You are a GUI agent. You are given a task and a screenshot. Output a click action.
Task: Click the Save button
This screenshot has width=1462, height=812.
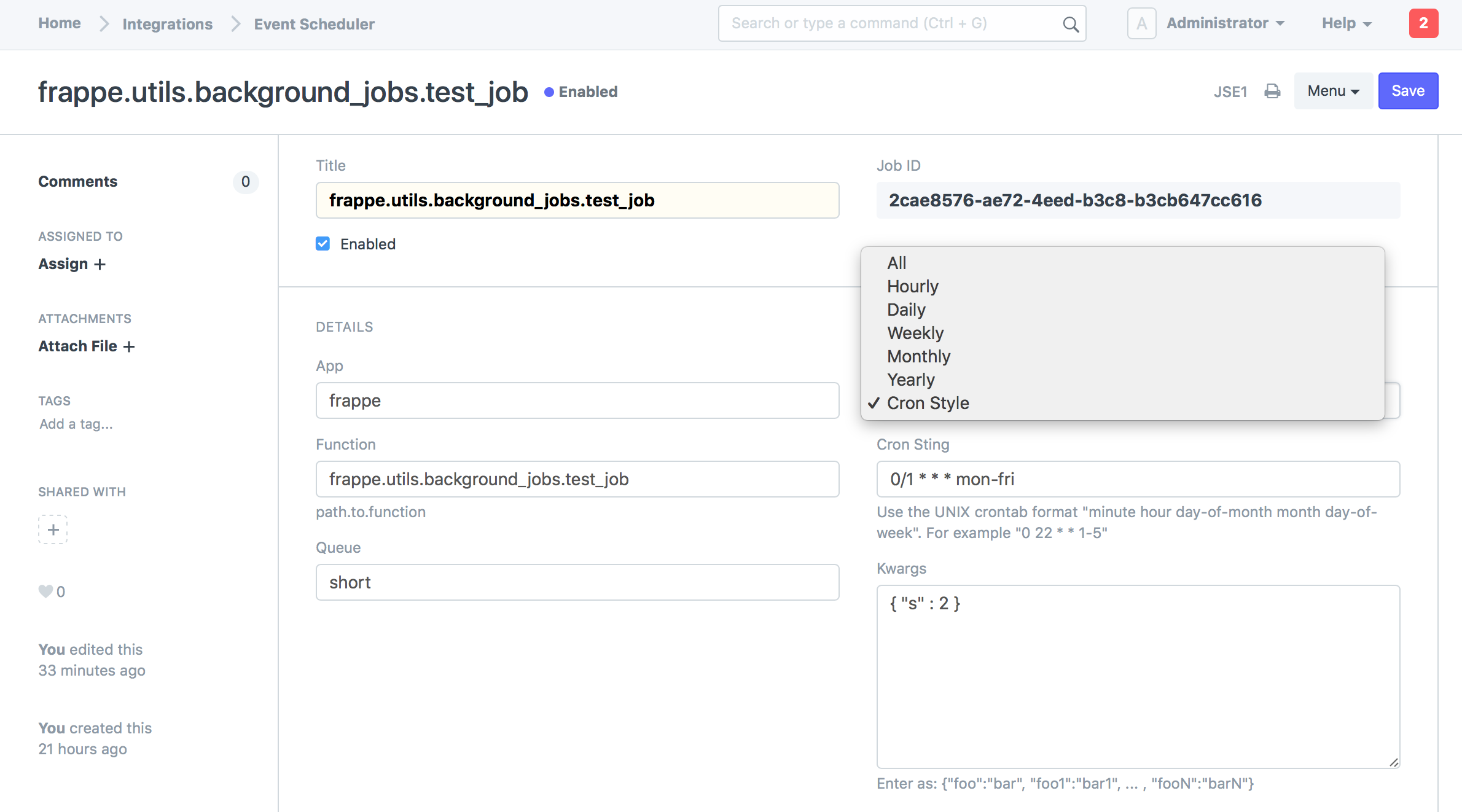point(1408,91)
